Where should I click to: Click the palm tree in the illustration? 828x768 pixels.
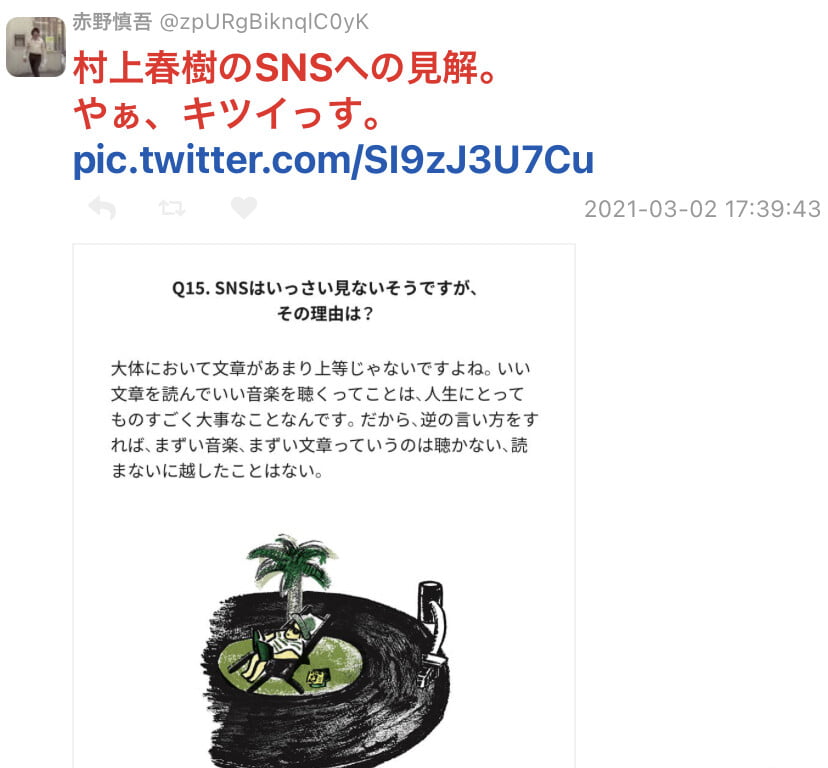click(x=292, y=572)
